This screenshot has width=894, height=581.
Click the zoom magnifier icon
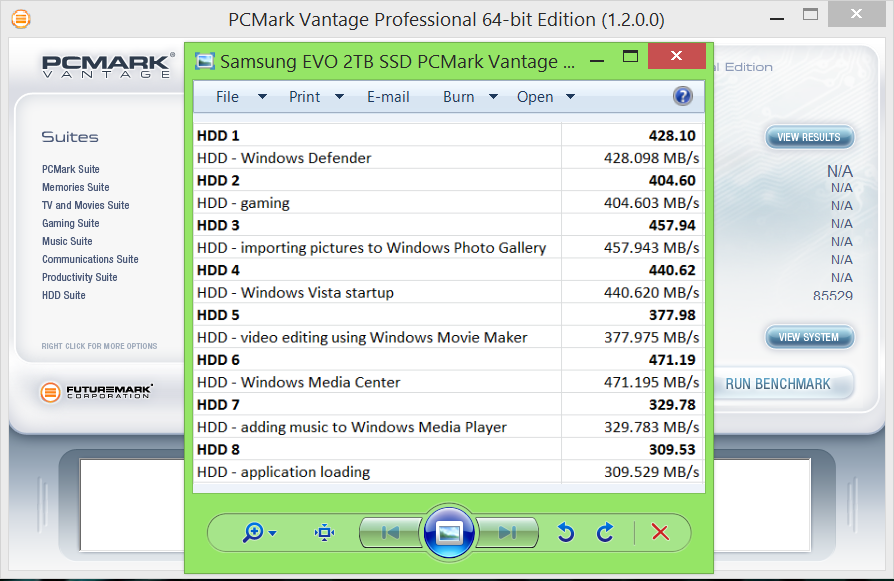[254, 532]
